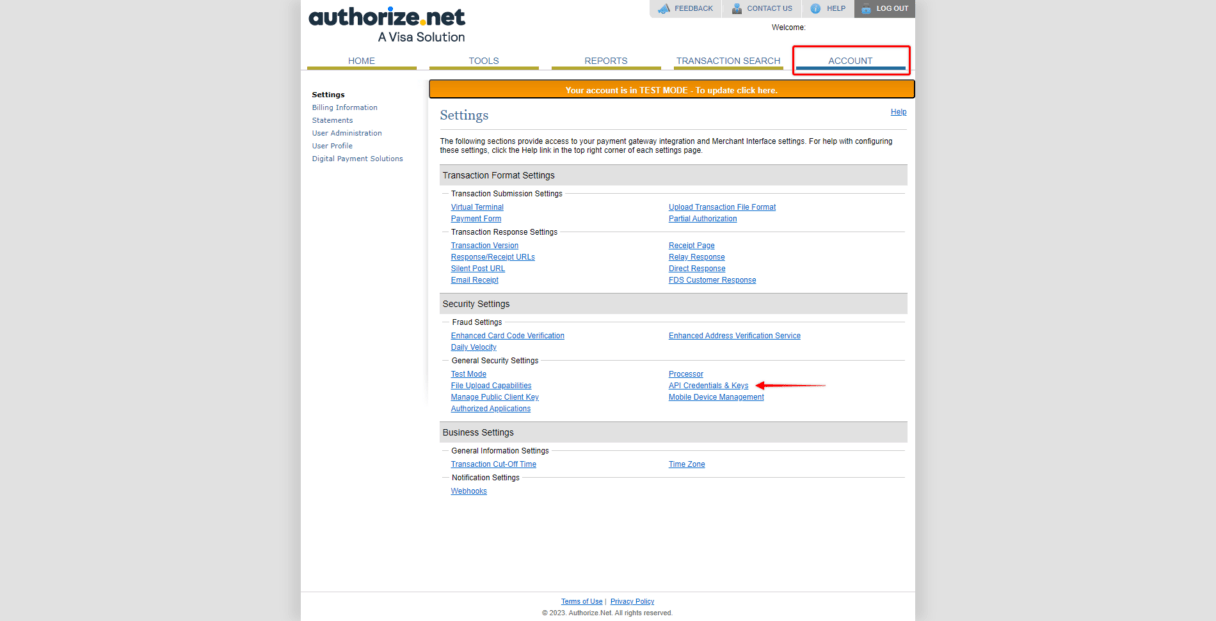Click the Help info icon
The height and width of the screenshot is (621, 1216).
pyautogui.click(x=815, y=8)
